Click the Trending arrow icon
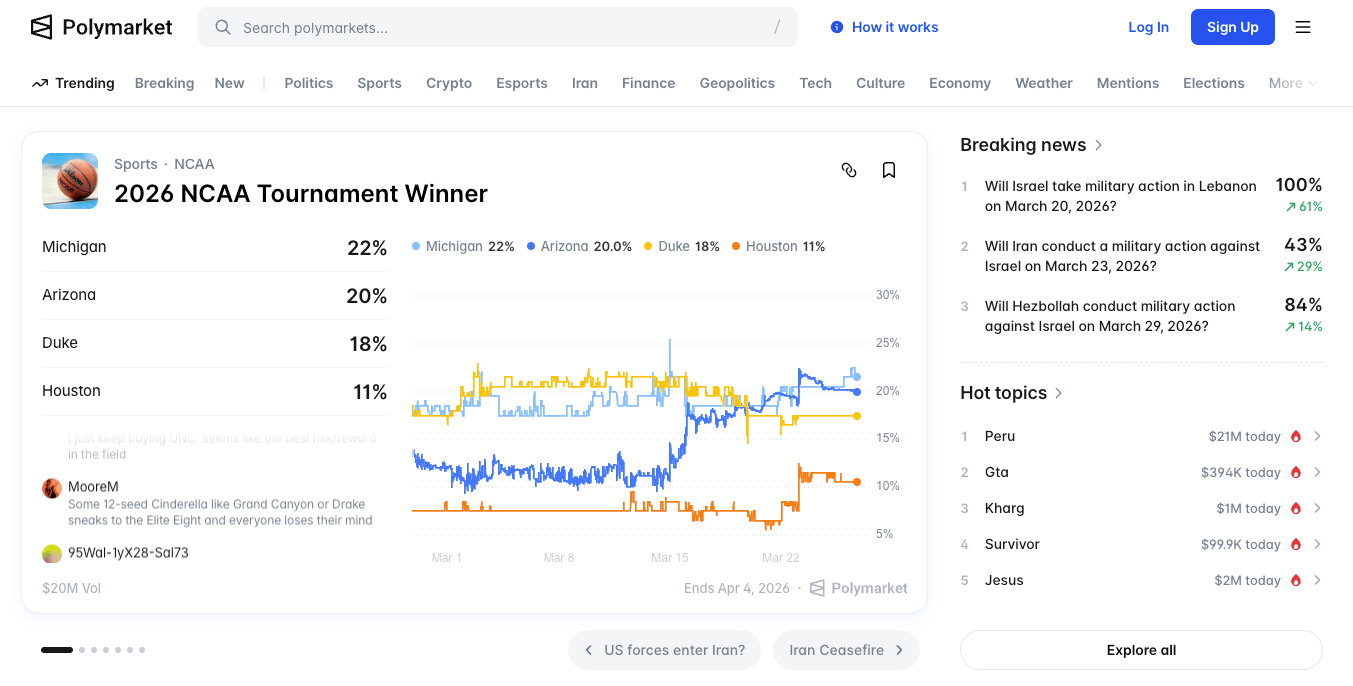 (40, 83)
